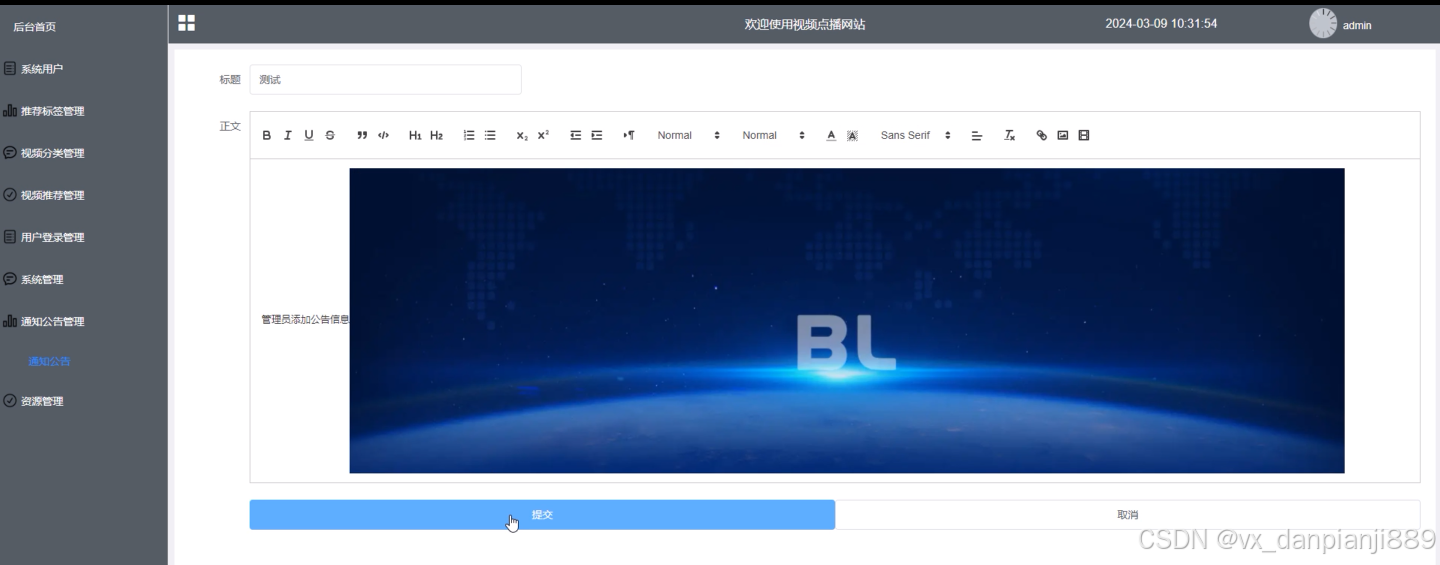Open the font color picker
This screenshot has width=1440, height=565.
tap(831, 135)
